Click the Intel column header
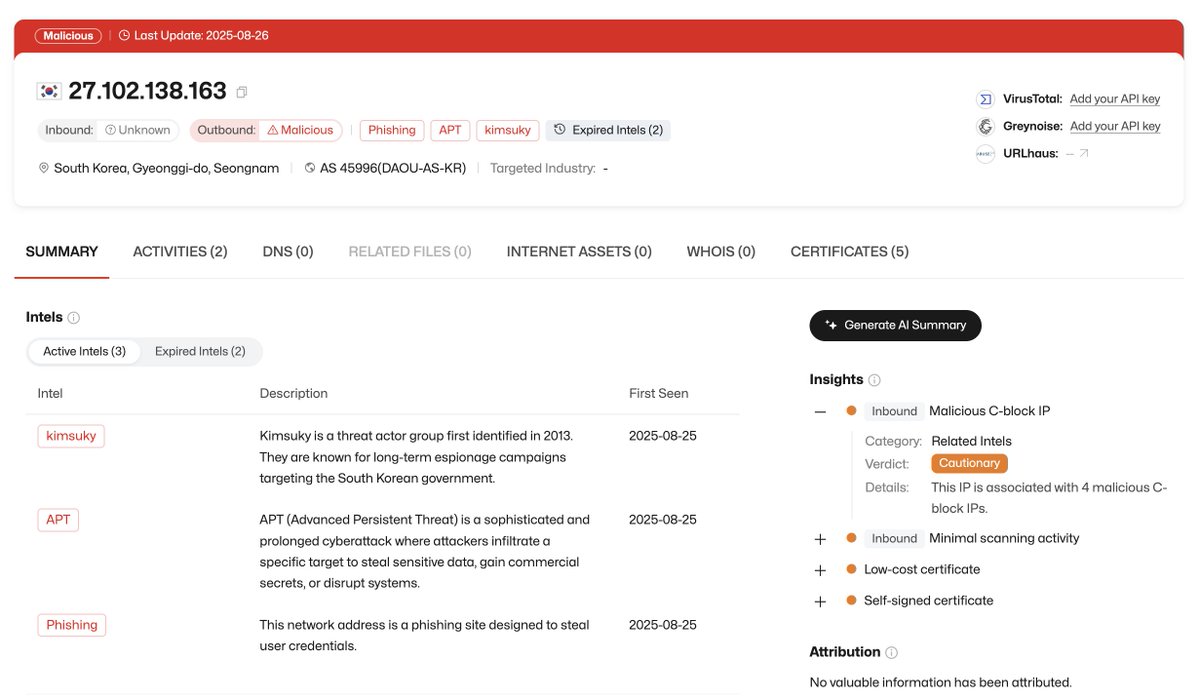Viewport: 1200px width, 699px height. click(50, 393)
